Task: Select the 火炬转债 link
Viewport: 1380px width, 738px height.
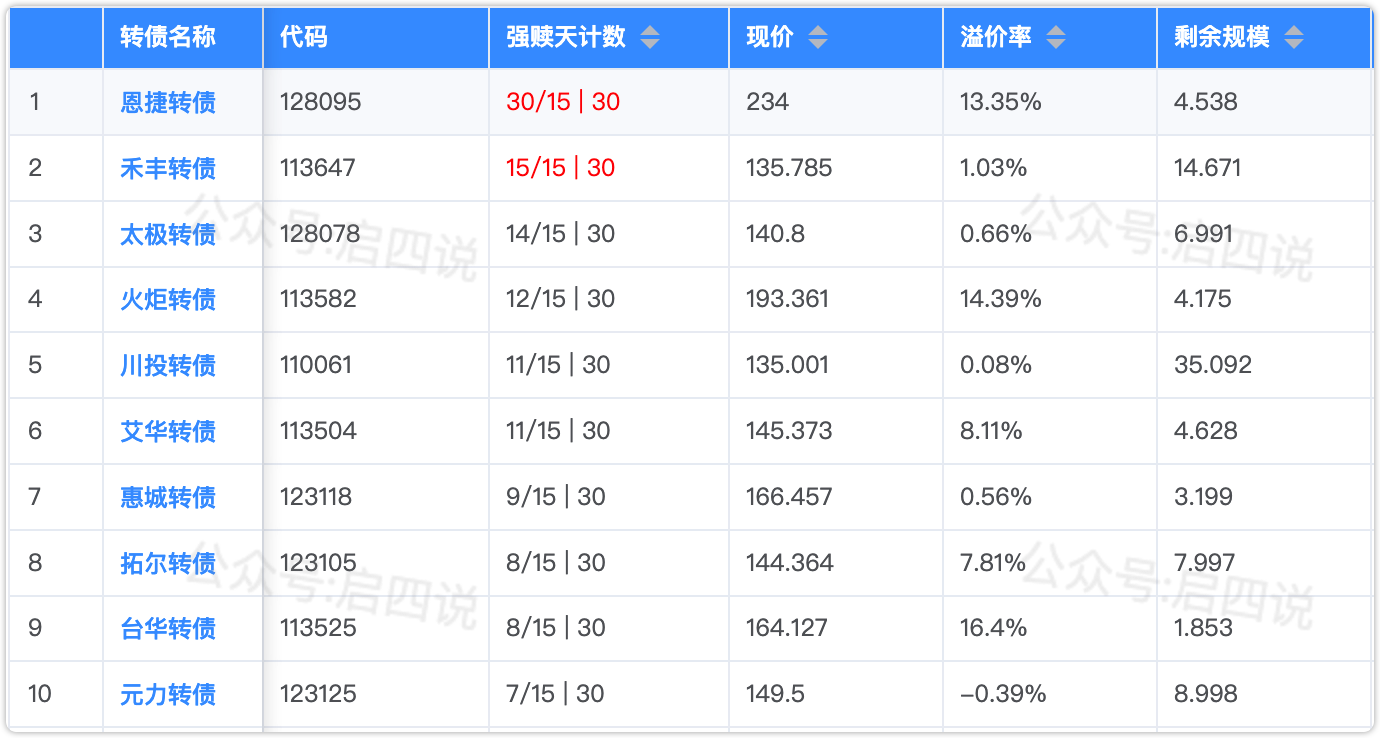Action: tap(168, 299)
